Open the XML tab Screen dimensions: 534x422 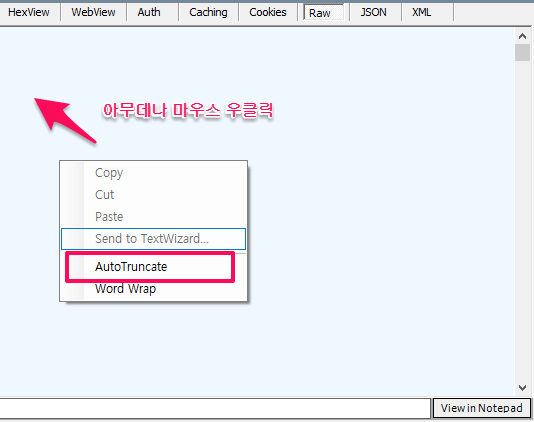422,12
